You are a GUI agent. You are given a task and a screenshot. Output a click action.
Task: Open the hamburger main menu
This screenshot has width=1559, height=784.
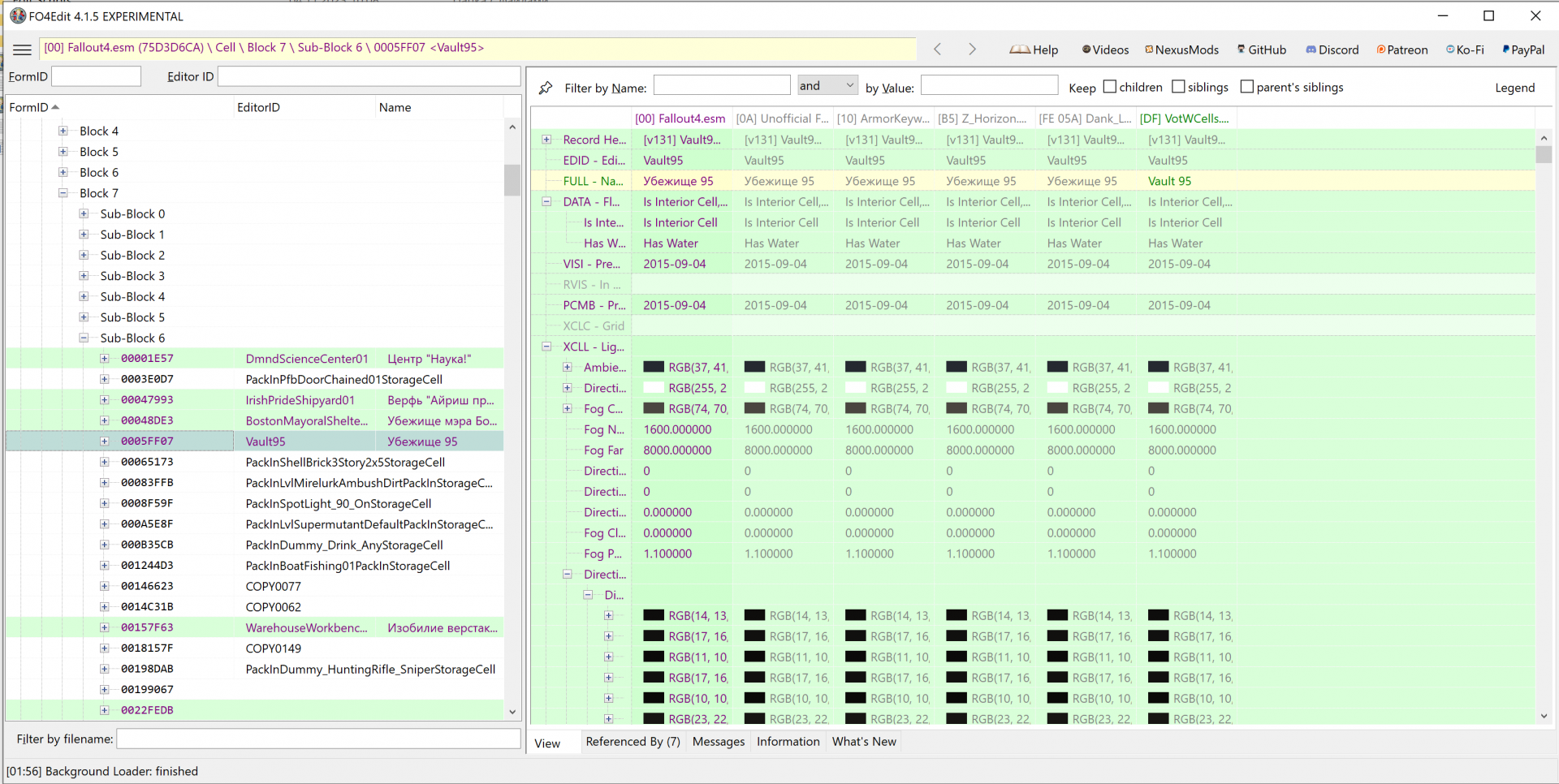point(23,50)
